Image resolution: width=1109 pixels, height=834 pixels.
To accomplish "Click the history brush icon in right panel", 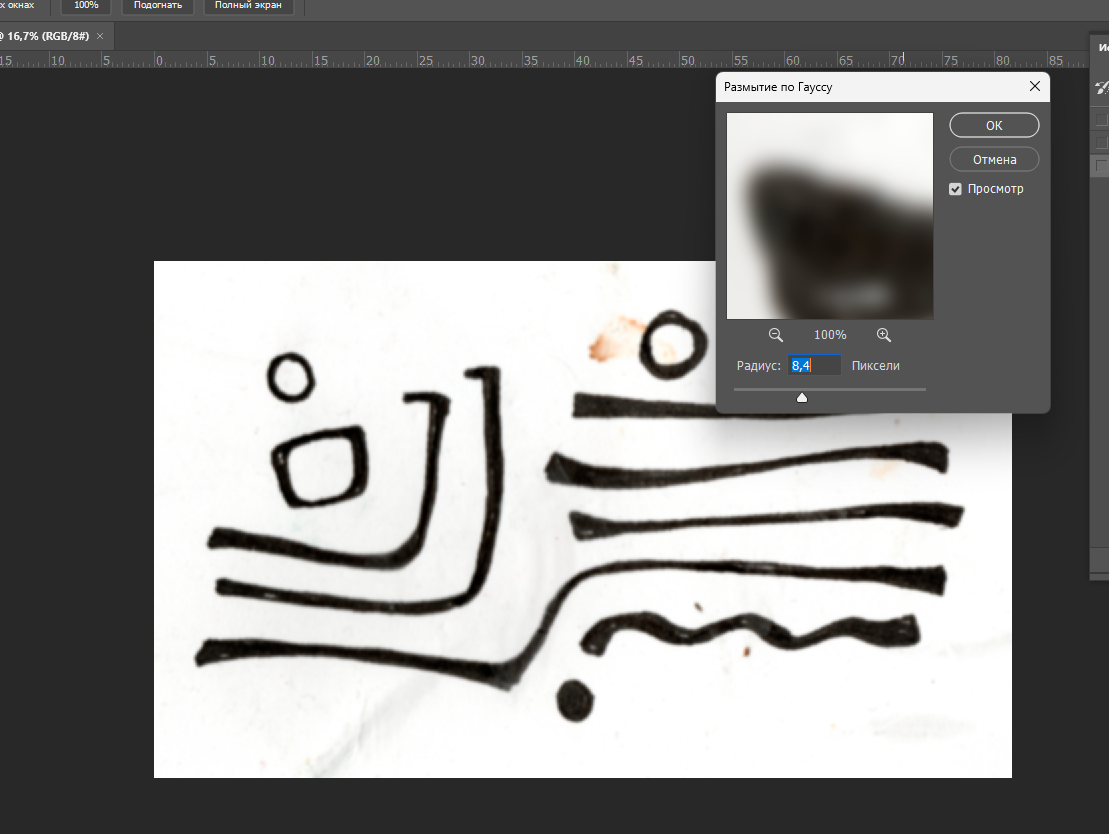I will (x=1102, y=87).
